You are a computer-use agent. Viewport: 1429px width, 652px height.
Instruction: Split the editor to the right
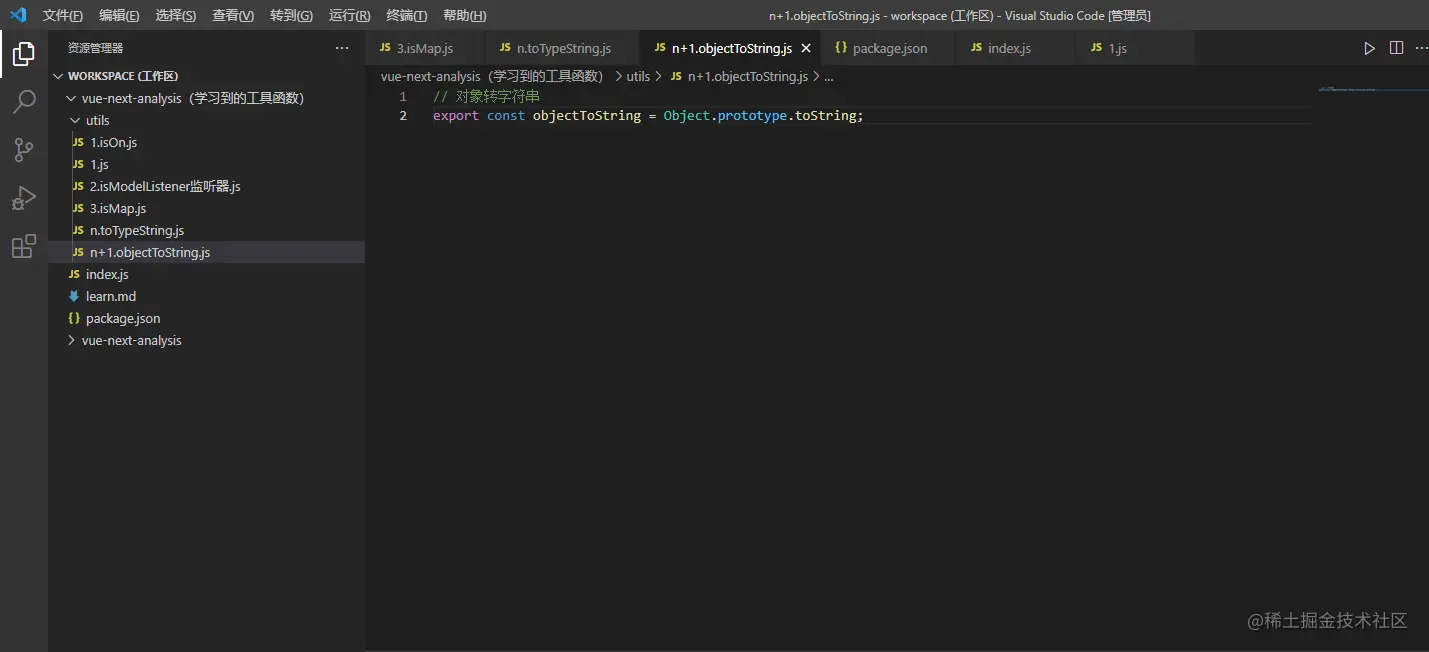[x=1396, y=48]
